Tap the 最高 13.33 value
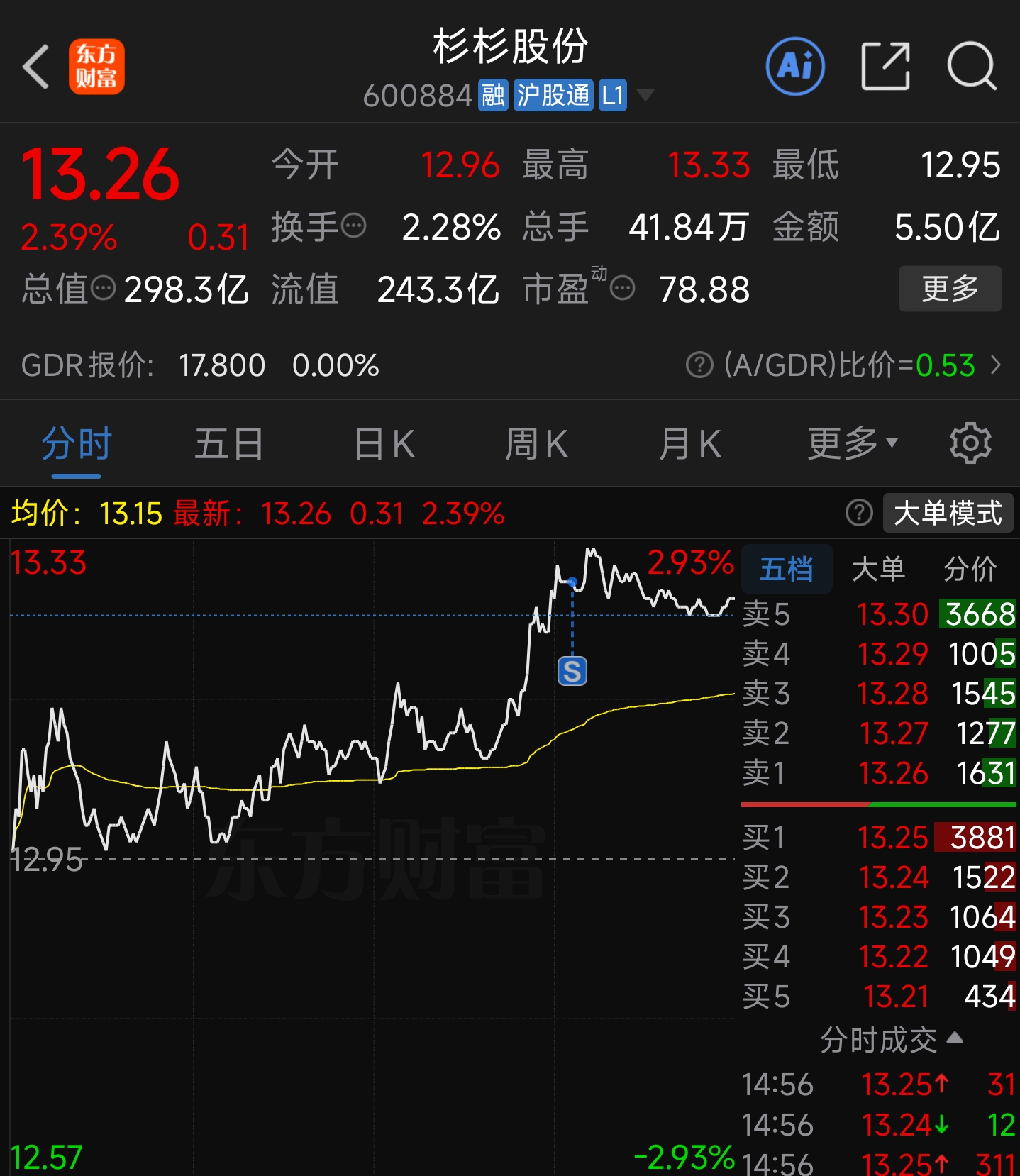The height and width of the screenshot is (1176, 1020). pyautogui.click(x=709, y=165)
